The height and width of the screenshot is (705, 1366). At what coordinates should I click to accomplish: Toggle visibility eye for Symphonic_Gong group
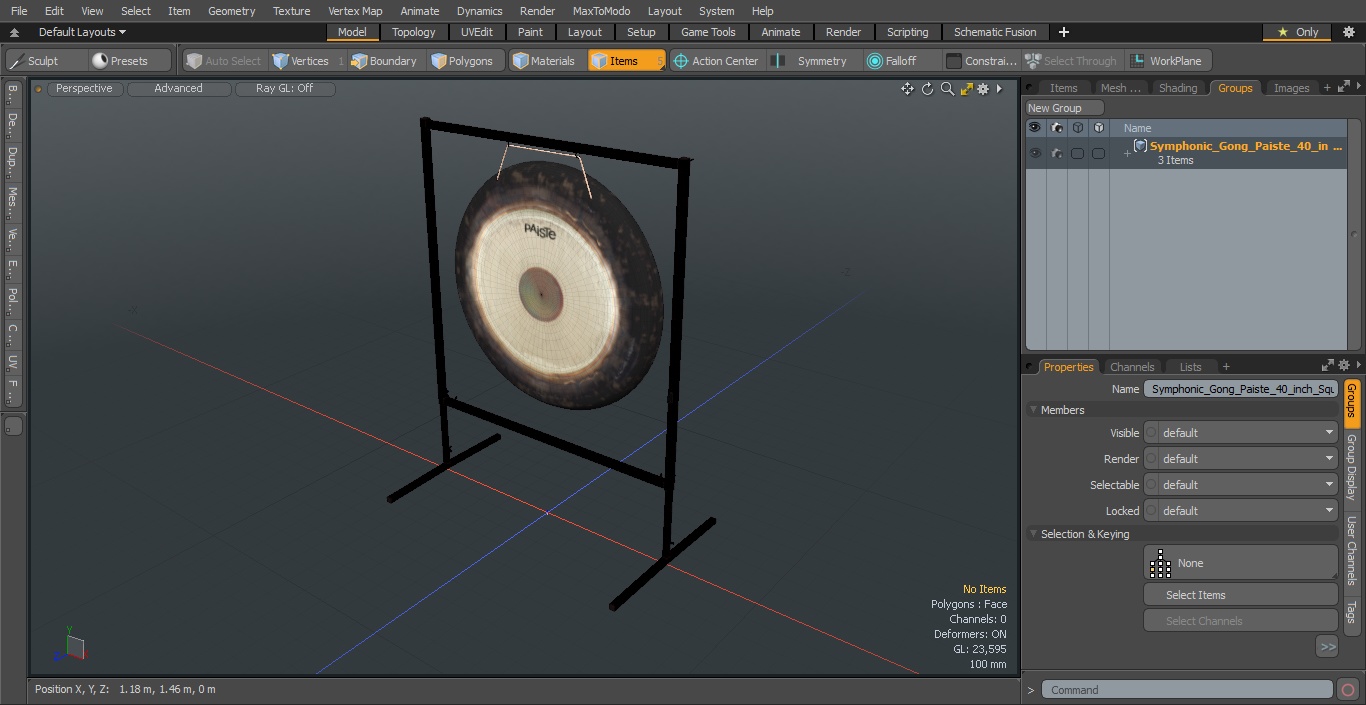click(x=1035, y=153)
